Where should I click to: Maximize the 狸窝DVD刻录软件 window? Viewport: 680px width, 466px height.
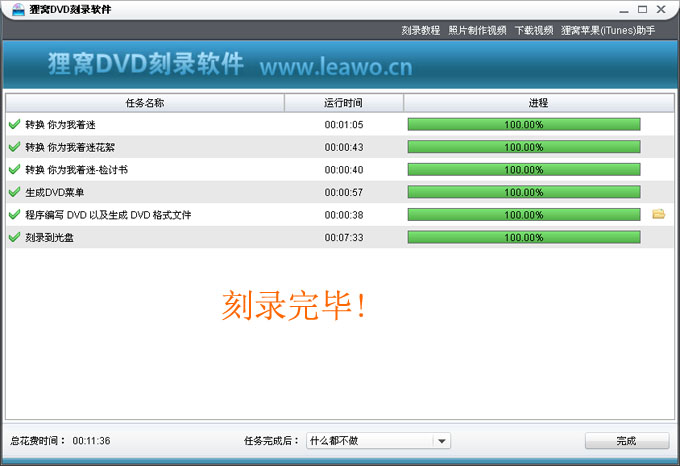[x=642, y=9]
